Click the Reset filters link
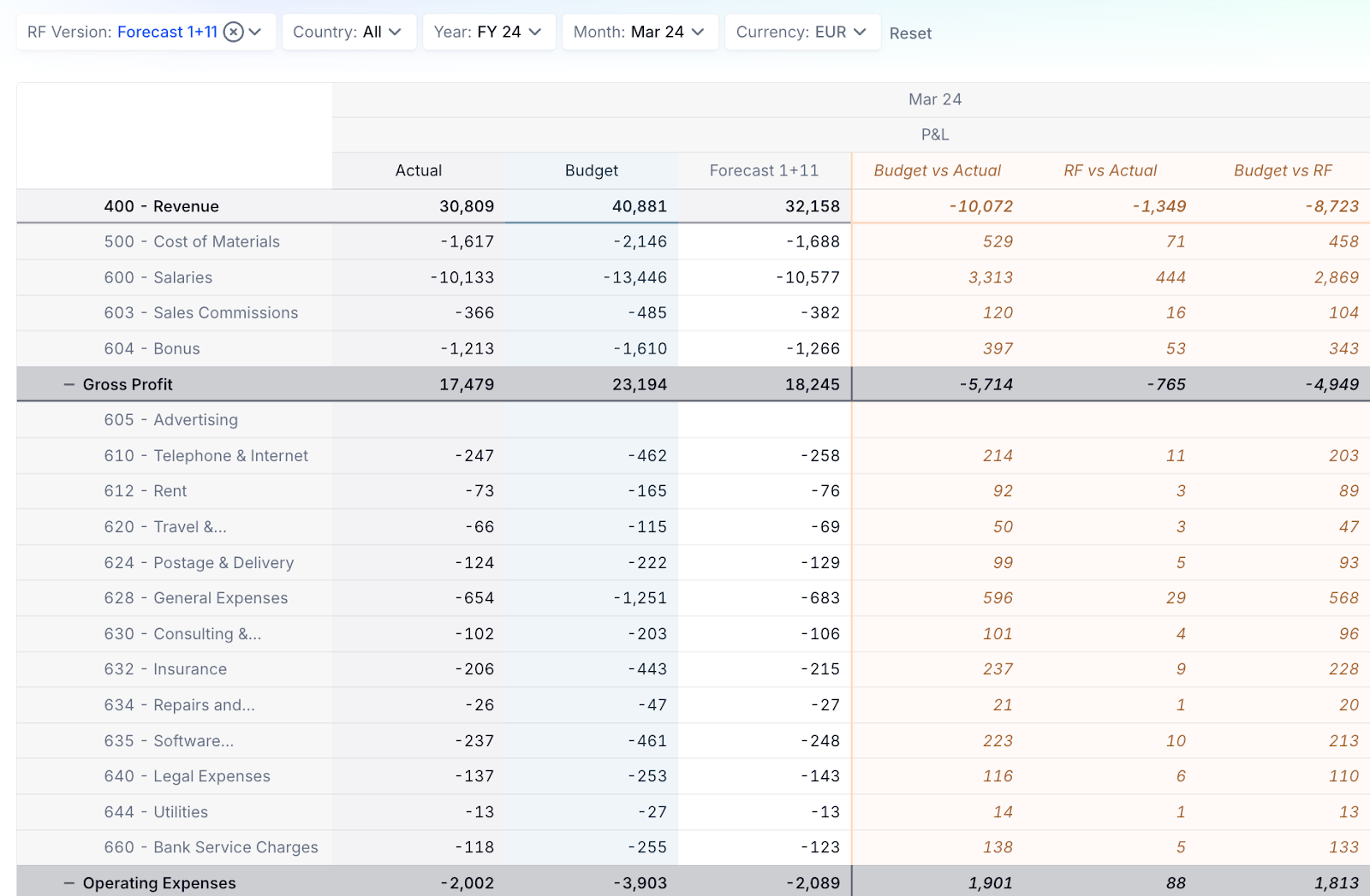The height and width of the screenshot is (896, 1370). [x=910, y=33]
